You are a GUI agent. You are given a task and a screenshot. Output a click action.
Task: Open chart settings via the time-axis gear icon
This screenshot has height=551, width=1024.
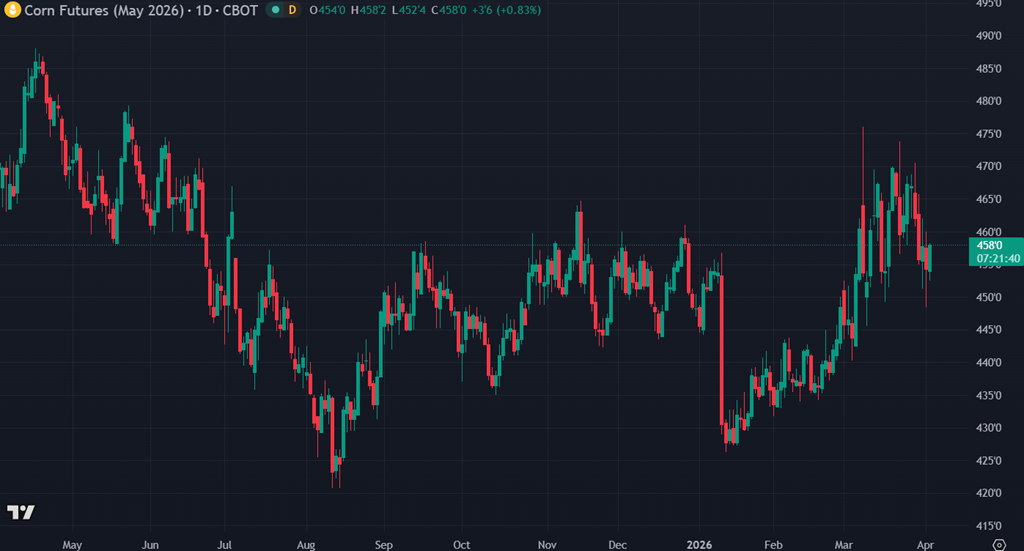point(997,544)
